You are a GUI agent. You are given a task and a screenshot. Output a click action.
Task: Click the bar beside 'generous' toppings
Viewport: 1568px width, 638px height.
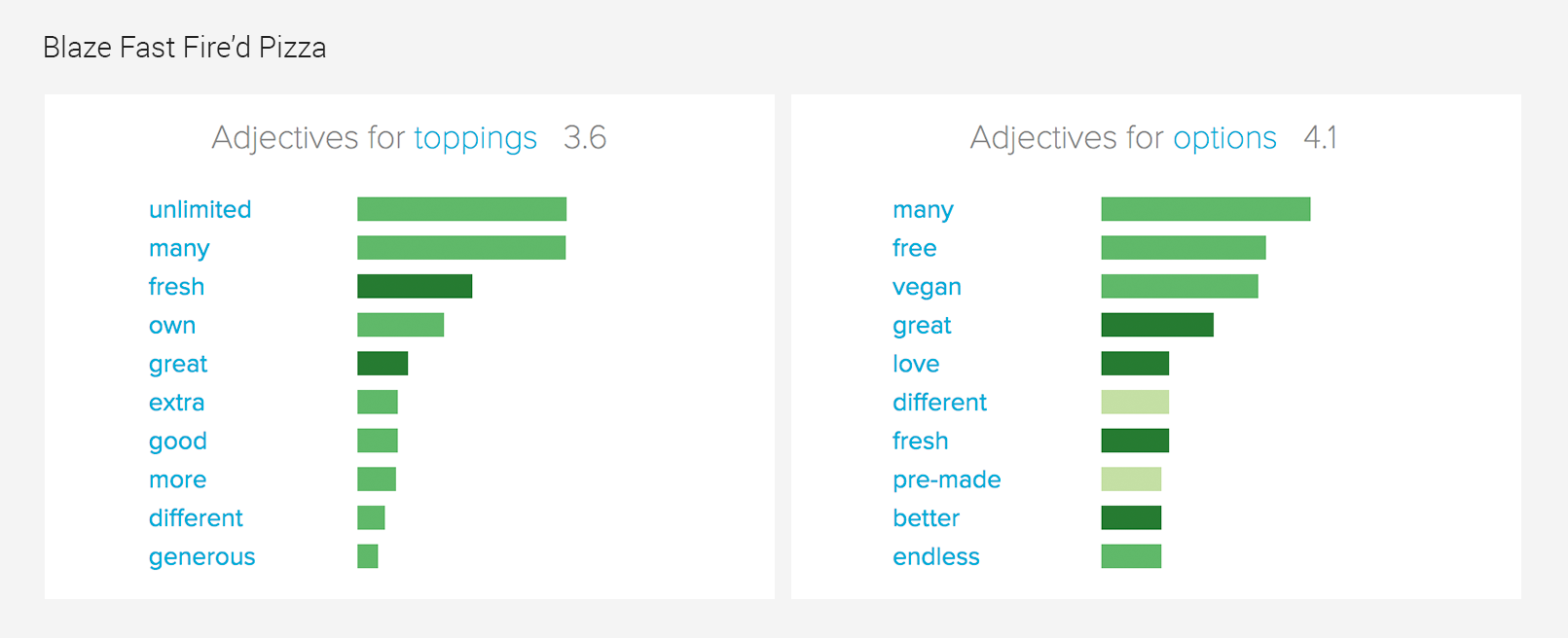tap(368, 556)
